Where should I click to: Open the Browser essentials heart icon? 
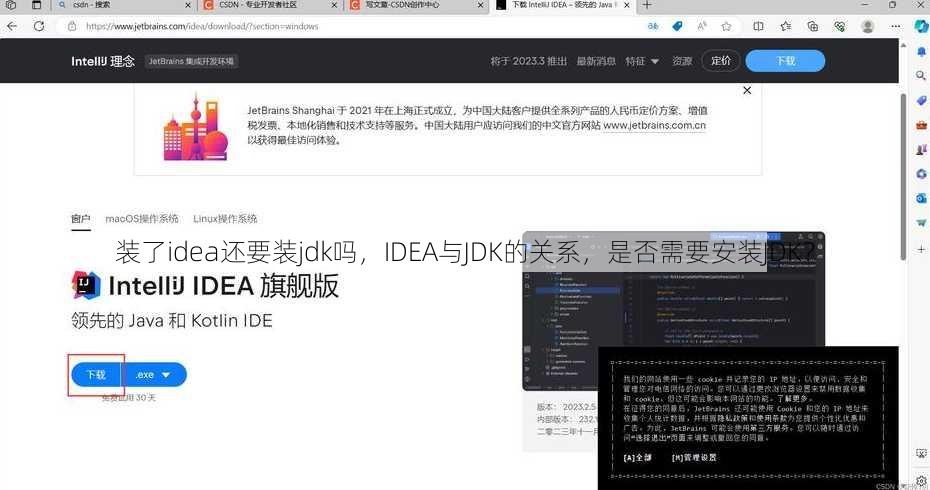coord(839,26)
